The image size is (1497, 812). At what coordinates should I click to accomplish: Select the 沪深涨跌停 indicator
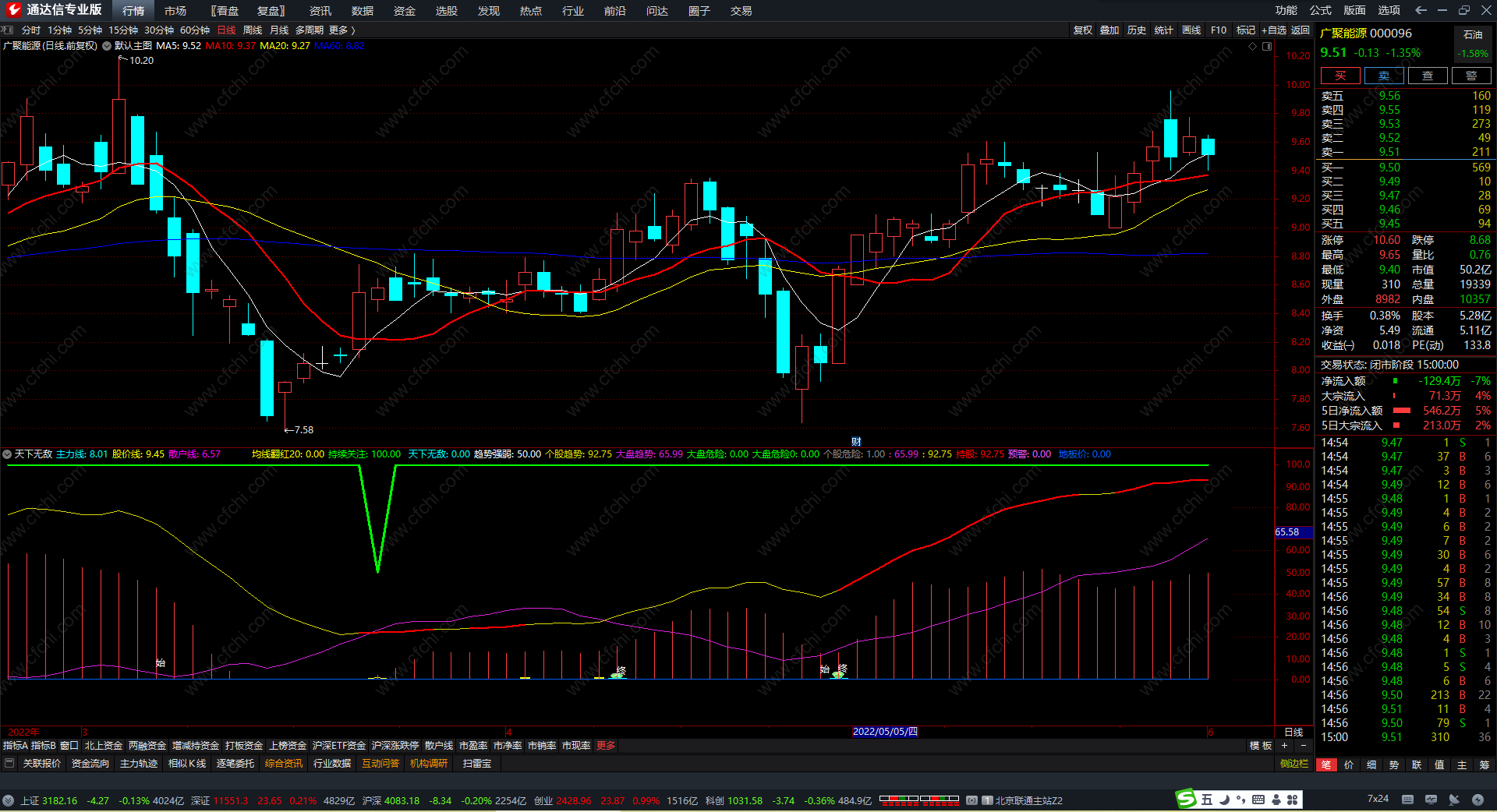point(395,746)
